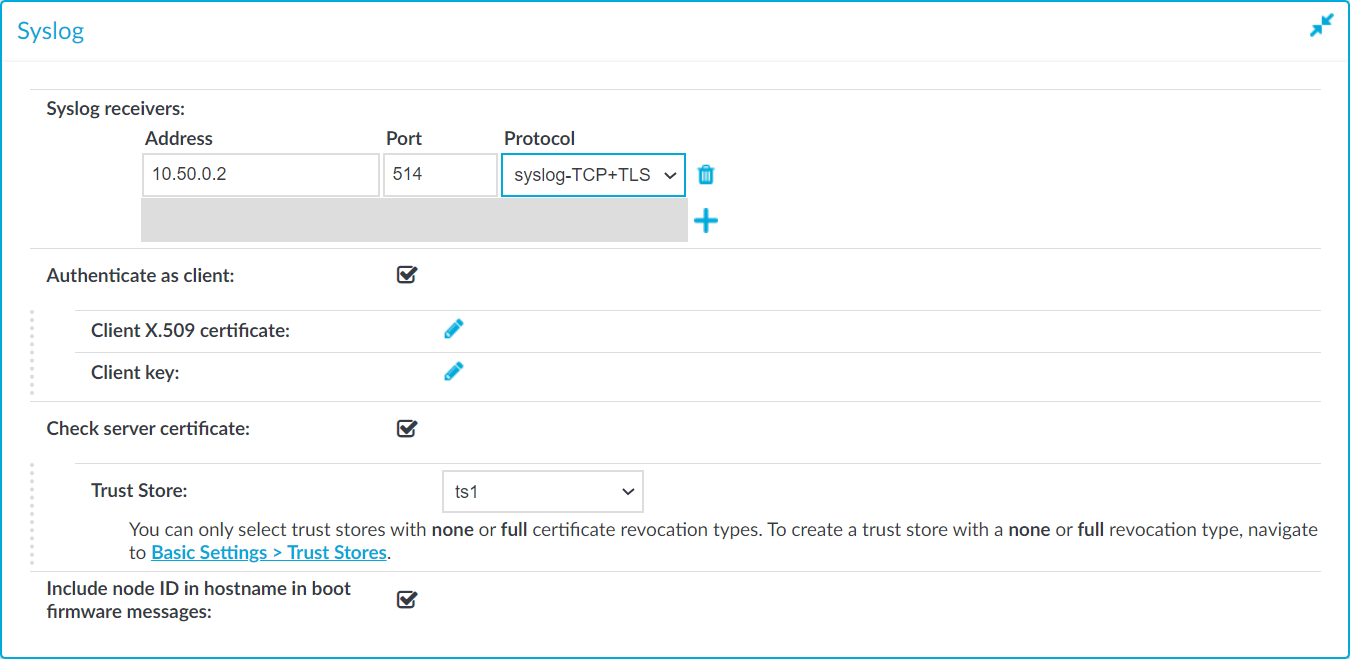Edit the Client key
This screenshot has width=1350, height=659.
[454, 372]
